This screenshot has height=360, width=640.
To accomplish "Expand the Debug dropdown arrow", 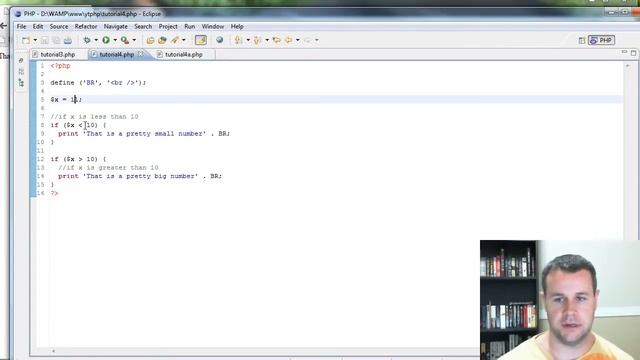I will tap(96, 40).
